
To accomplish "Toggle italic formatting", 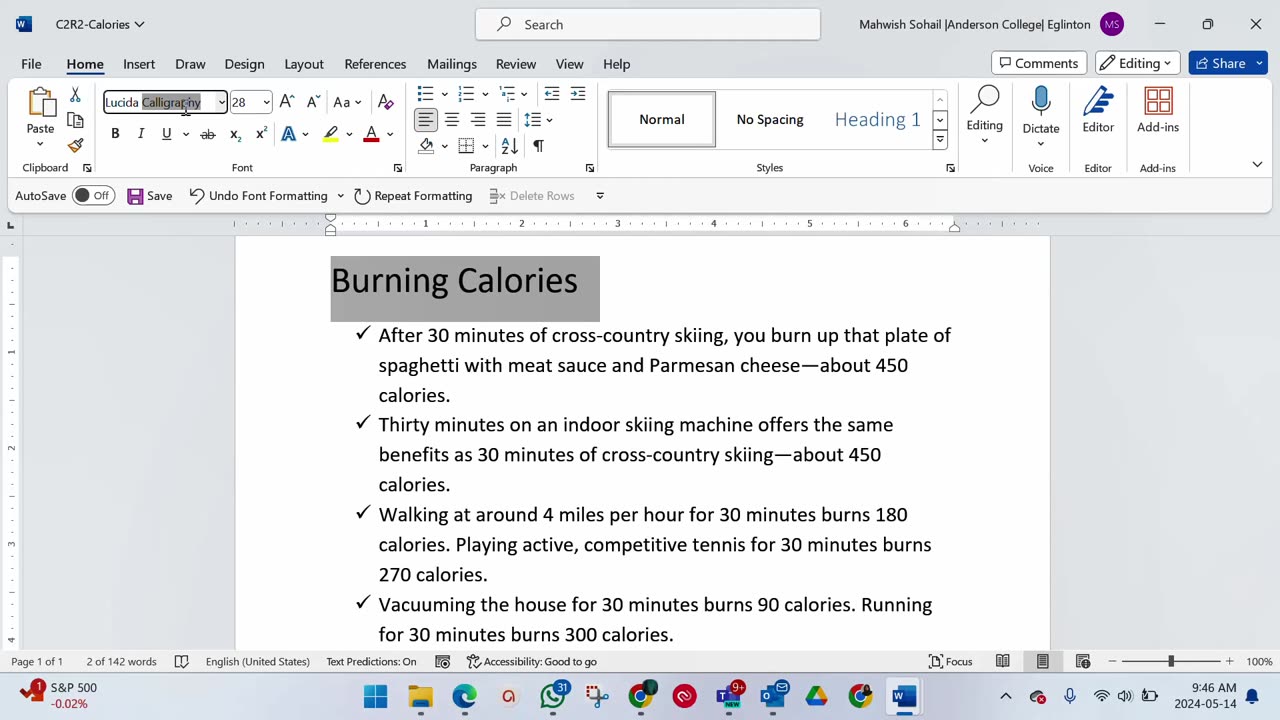I will click(141, 134).
